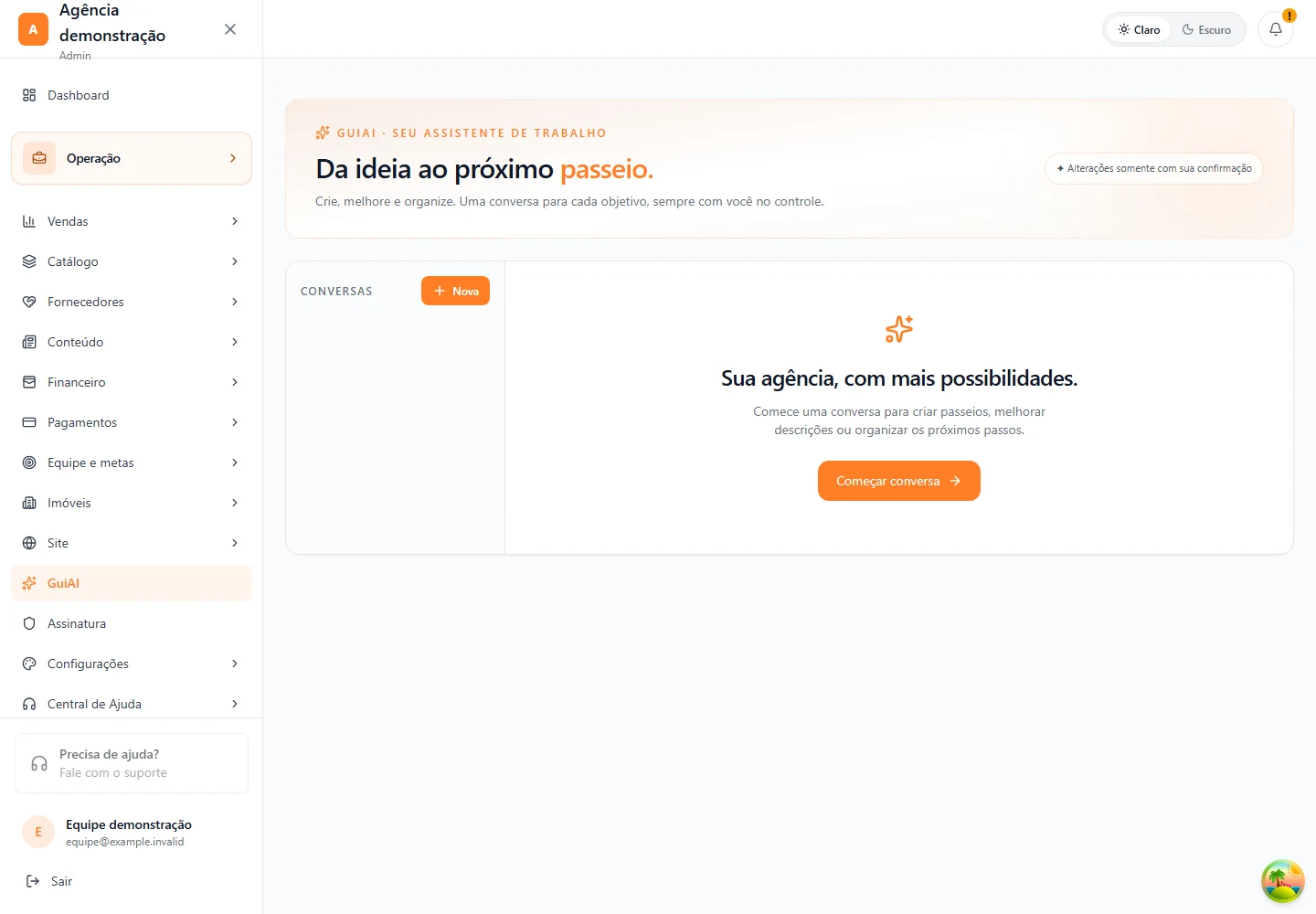The width and height of the screenshot is (1316, 914).
Task: Open the Pagamentos menu item
Action: pos(132,422)
